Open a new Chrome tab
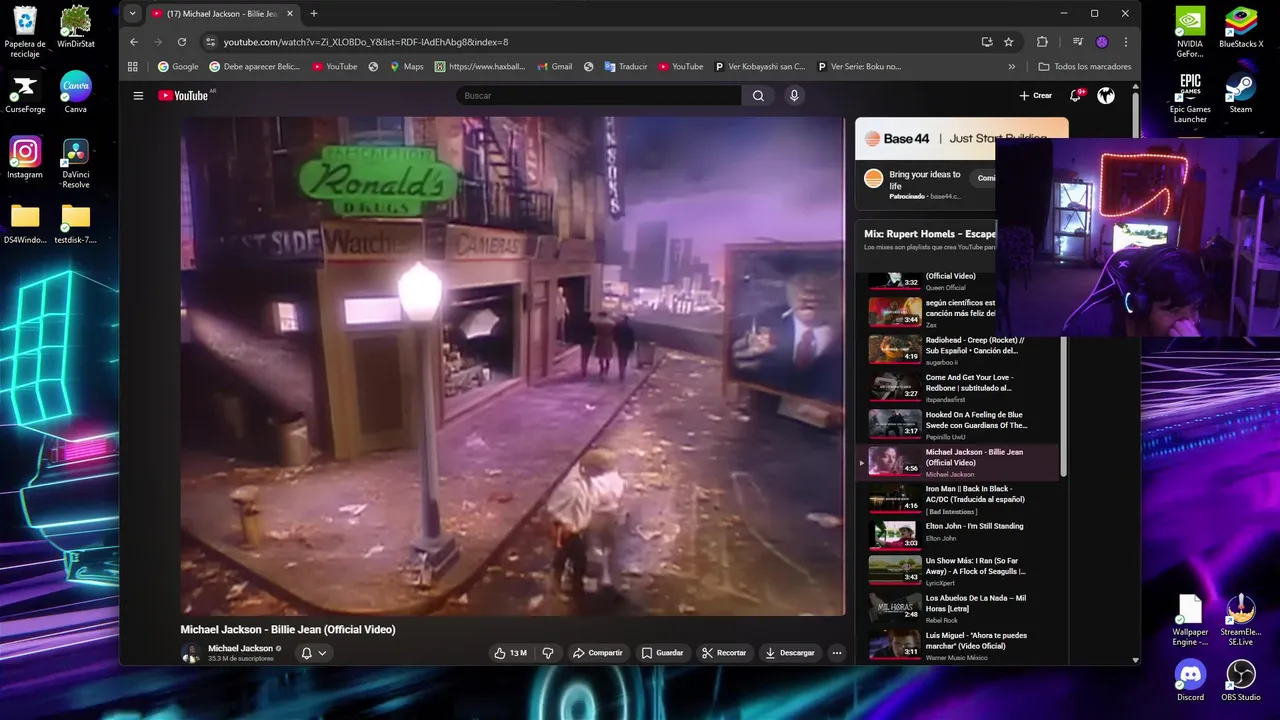 (x=314, y=14)
